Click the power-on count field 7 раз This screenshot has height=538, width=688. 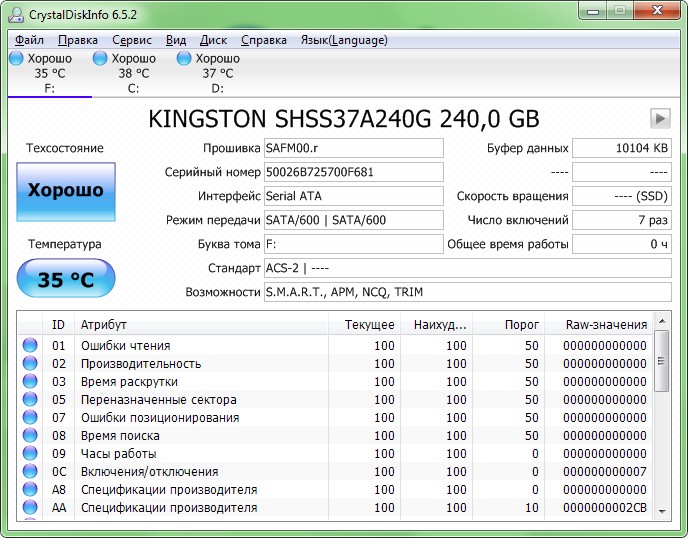point(622,220)
